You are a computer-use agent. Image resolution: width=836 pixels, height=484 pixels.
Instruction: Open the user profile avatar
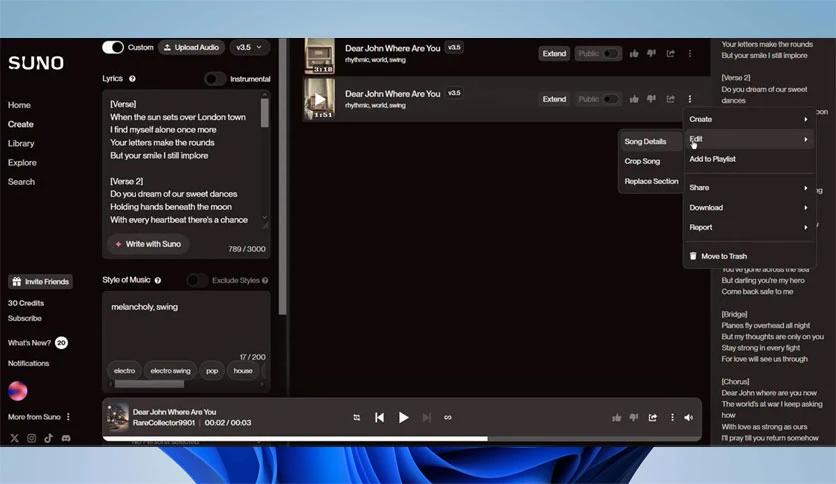(18, 391)
